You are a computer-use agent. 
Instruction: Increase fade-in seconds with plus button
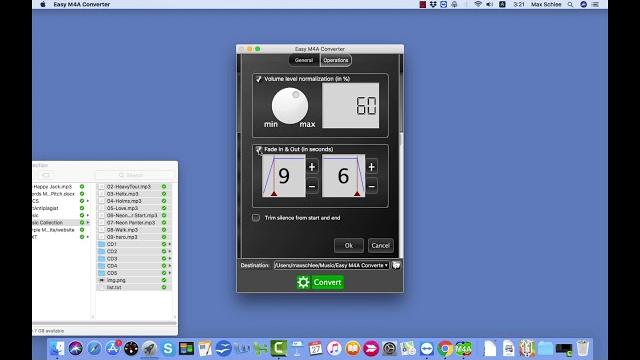click(312, 167)
